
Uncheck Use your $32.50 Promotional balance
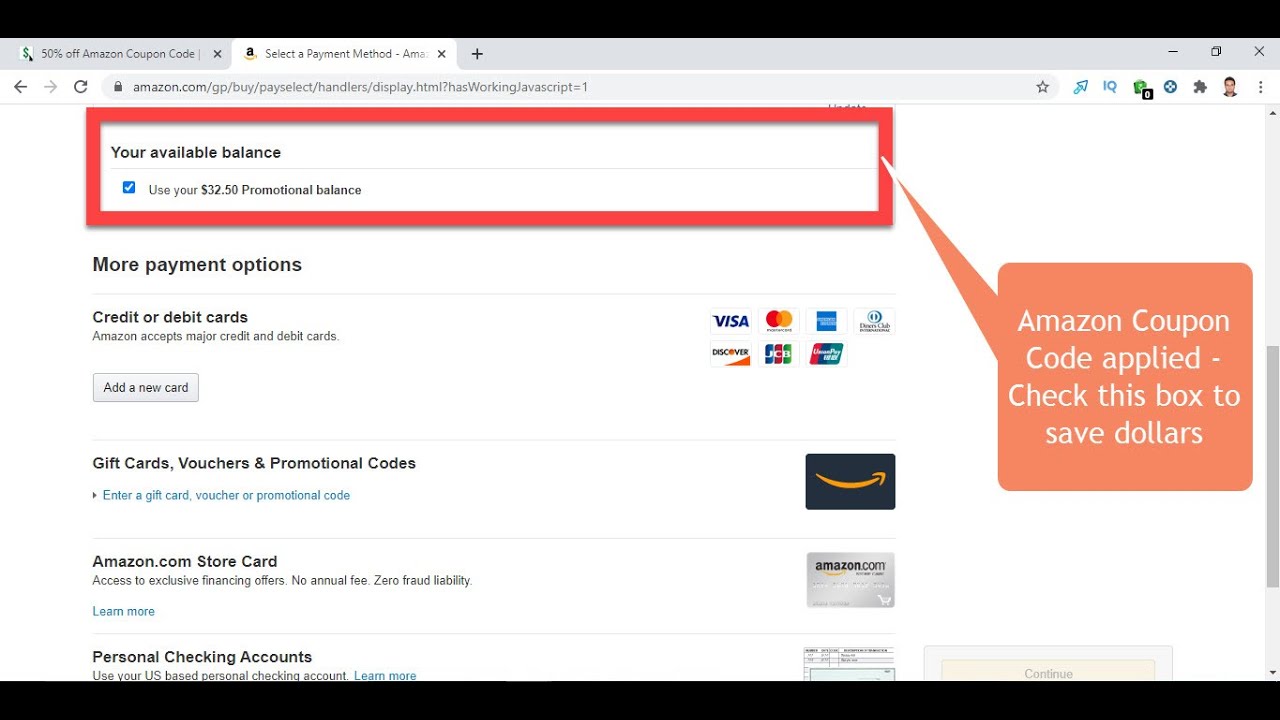point(129,188)
